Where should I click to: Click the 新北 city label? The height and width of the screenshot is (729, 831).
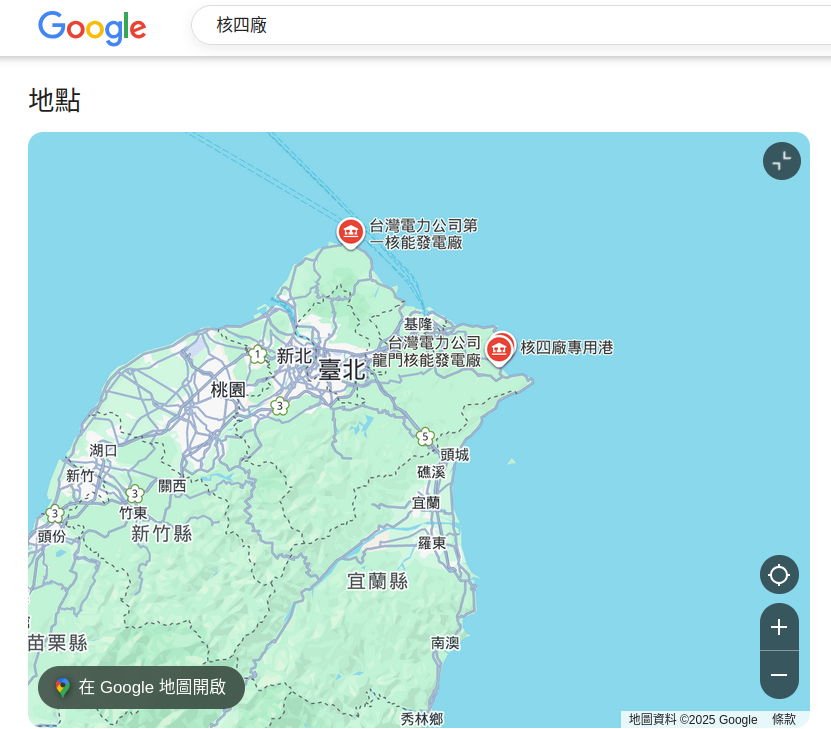click(x=294, y=356)
